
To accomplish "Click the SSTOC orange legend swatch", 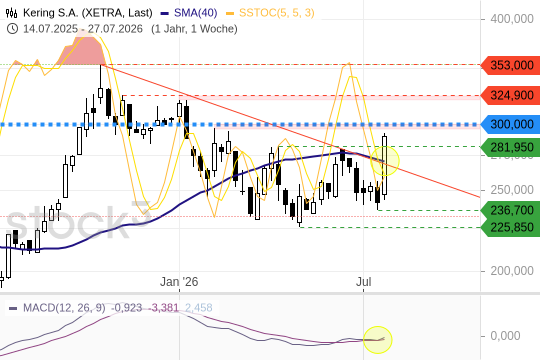I will point(230,13).
